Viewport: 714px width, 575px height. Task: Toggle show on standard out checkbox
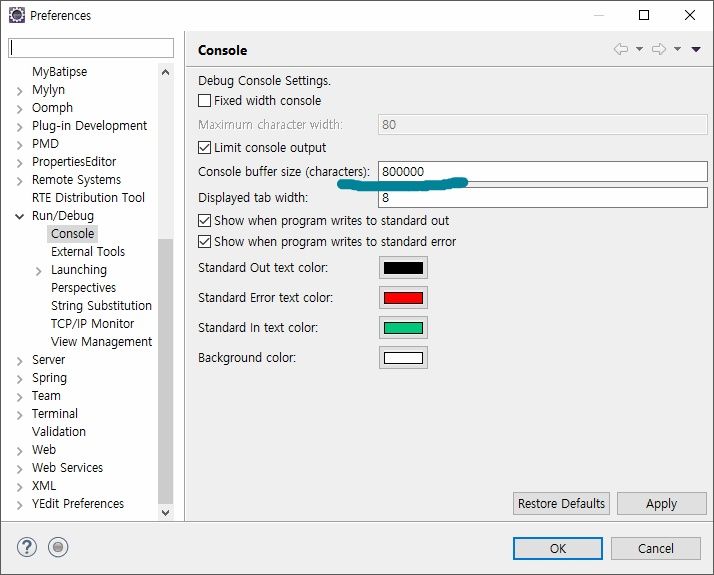click(204, 220)
